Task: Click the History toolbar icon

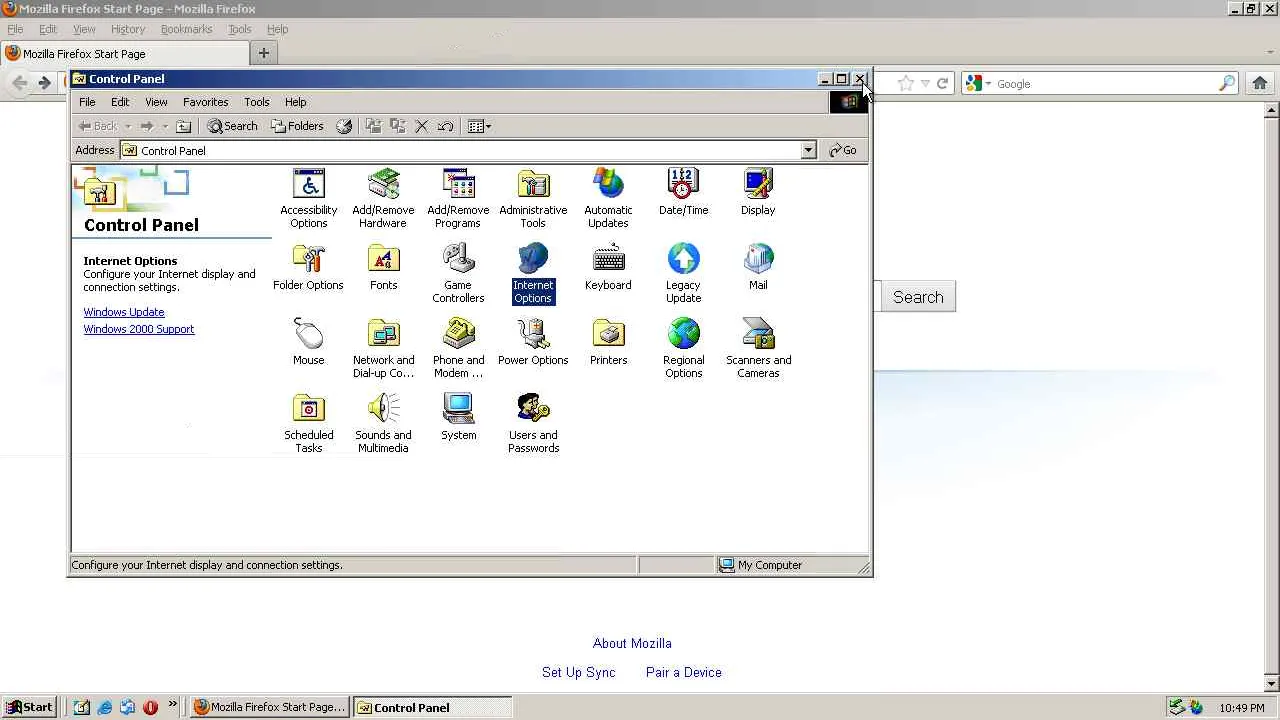Action: coord(344,126)
